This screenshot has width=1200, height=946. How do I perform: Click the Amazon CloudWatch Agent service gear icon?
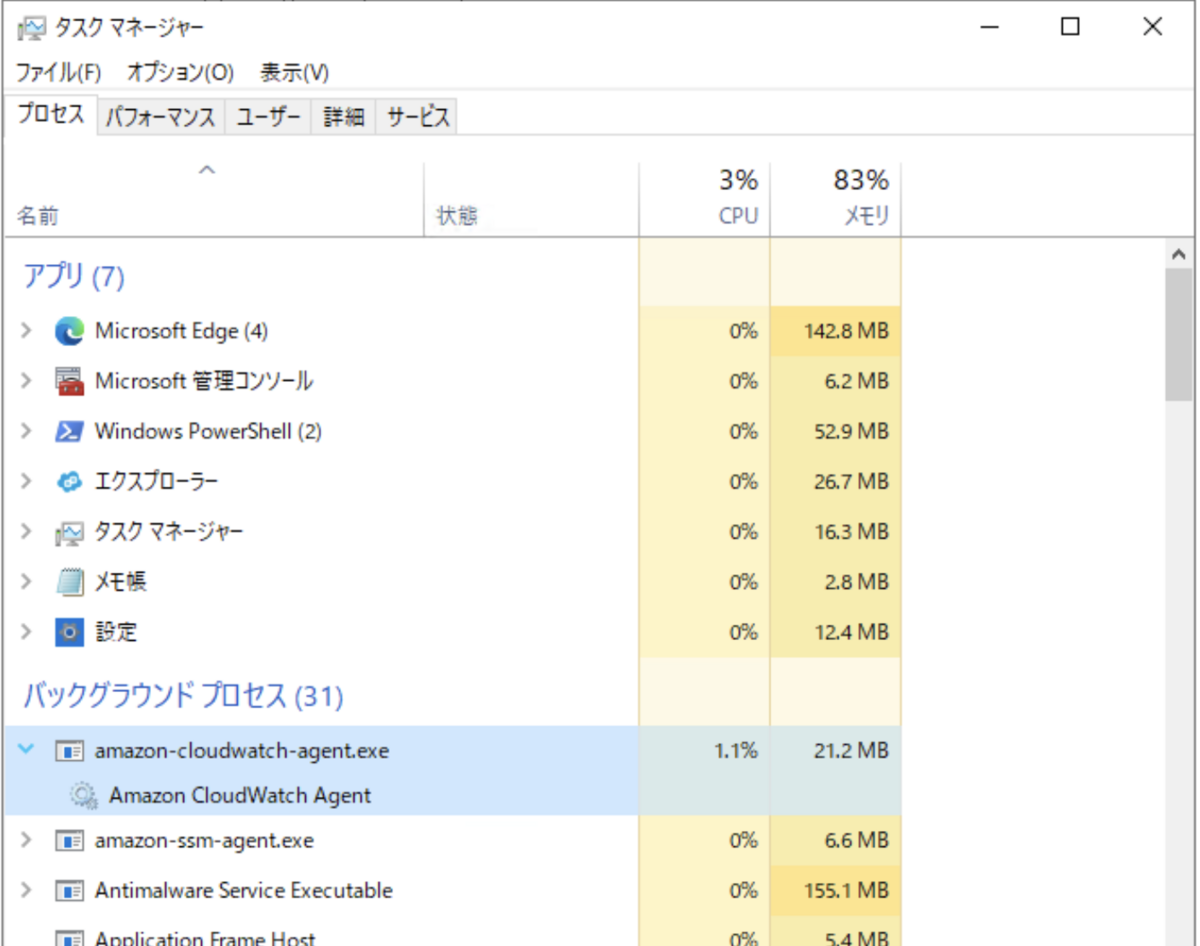coord(83,796)
